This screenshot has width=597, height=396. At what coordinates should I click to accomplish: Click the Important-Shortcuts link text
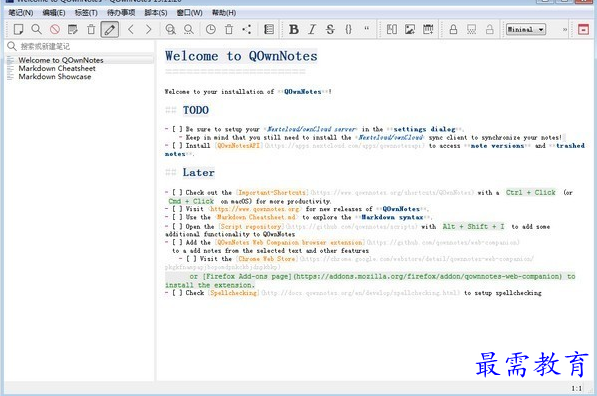272,193
